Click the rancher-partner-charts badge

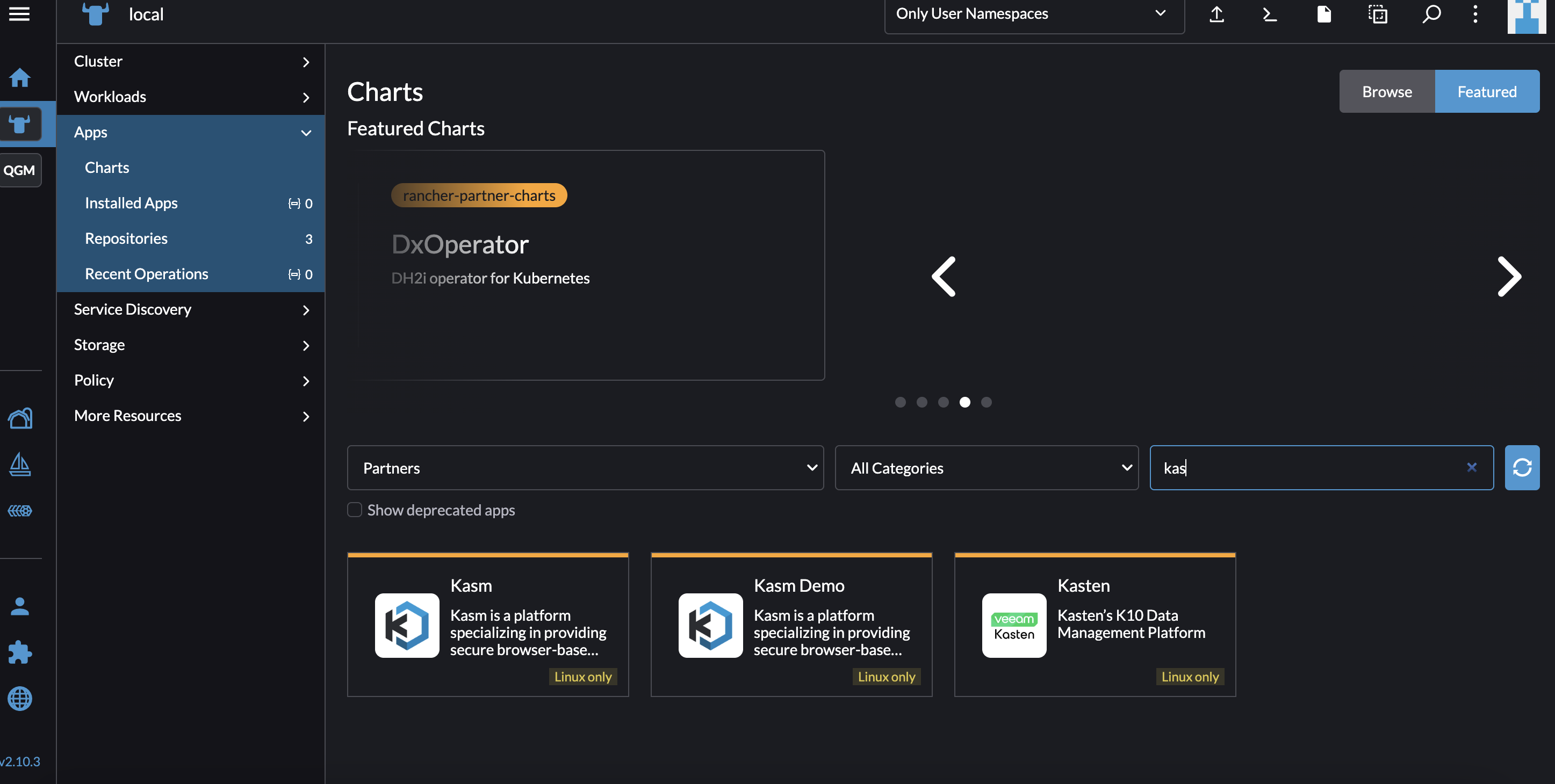[479, 195]
